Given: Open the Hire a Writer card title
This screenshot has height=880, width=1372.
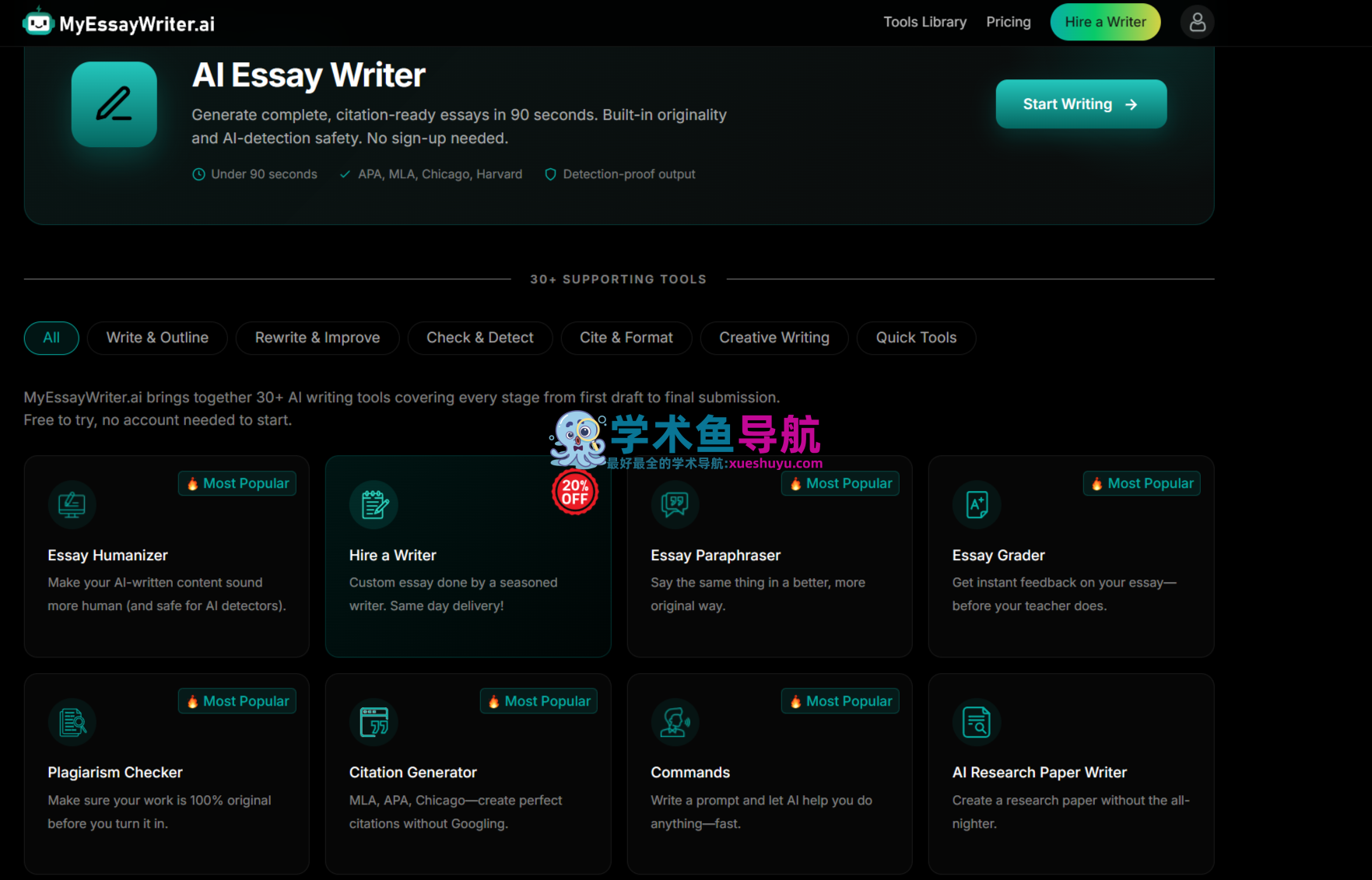Looking at the screenshot, I should click(x=392, y=556).
